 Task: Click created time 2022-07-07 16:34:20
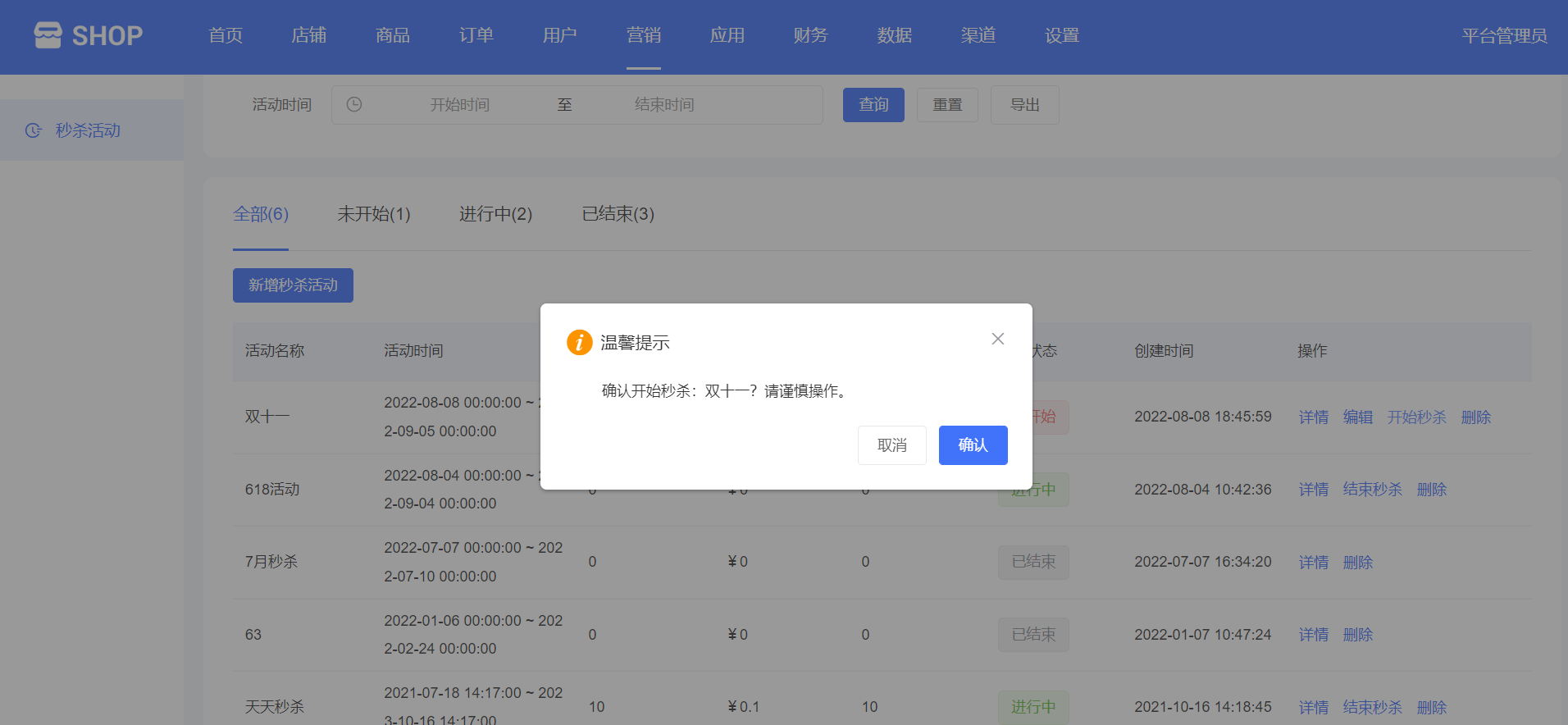1203,562
